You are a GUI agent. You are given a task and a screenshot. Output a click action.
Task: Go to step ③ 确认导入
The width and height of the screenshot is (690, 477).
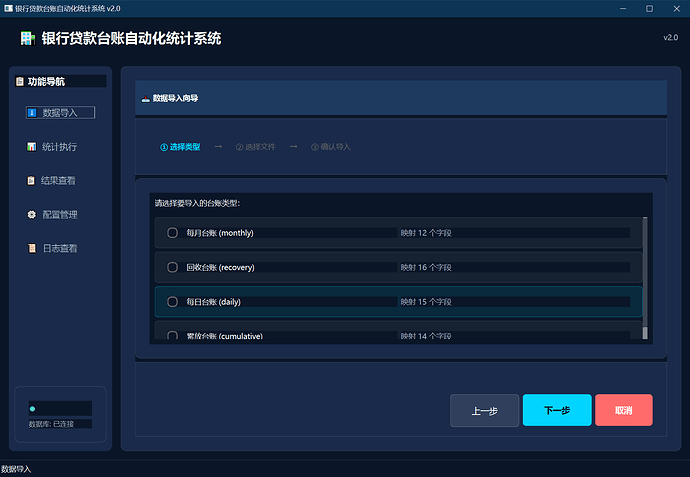331,147
